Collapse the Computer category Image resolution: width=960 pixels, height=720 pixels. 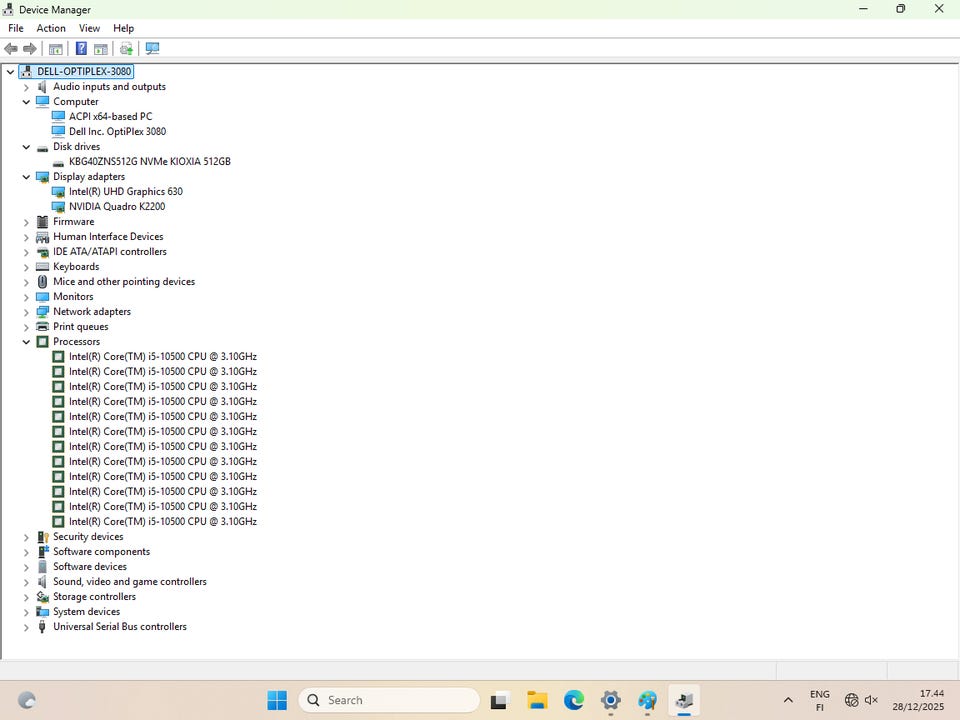26,102
